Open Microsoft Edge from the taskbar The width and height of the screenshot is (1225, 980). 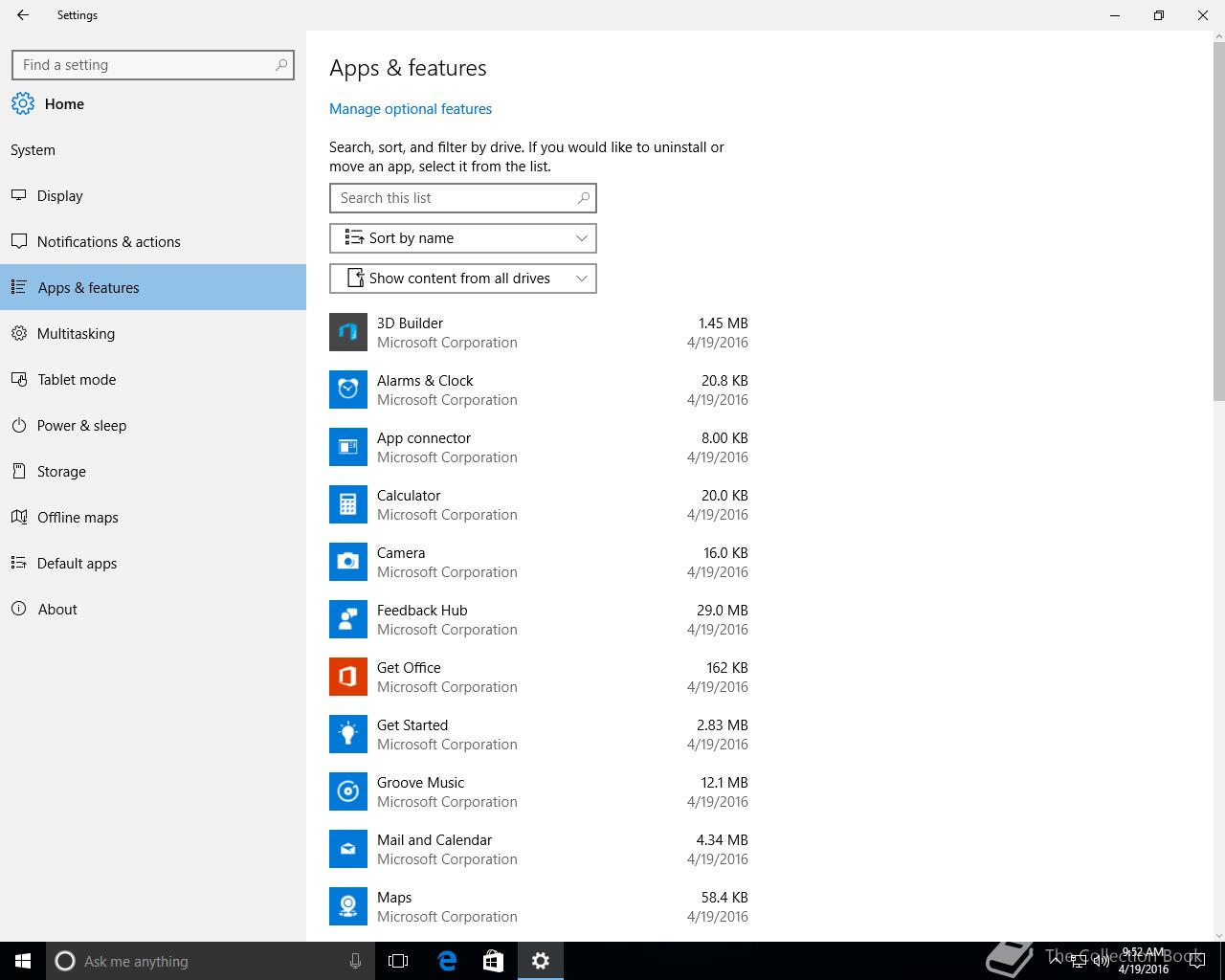tap(447, 961)
